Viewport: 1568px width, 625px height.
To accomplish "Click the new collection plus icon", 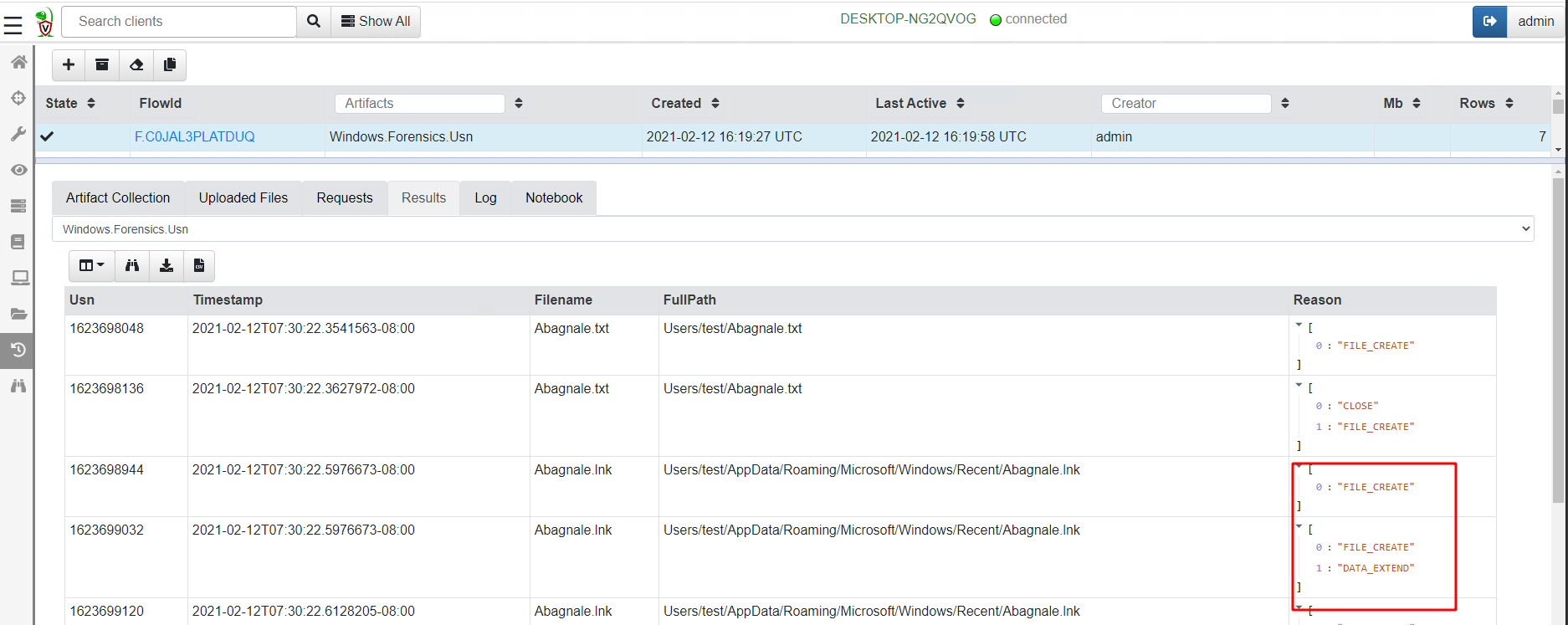I will click(69, 64).
